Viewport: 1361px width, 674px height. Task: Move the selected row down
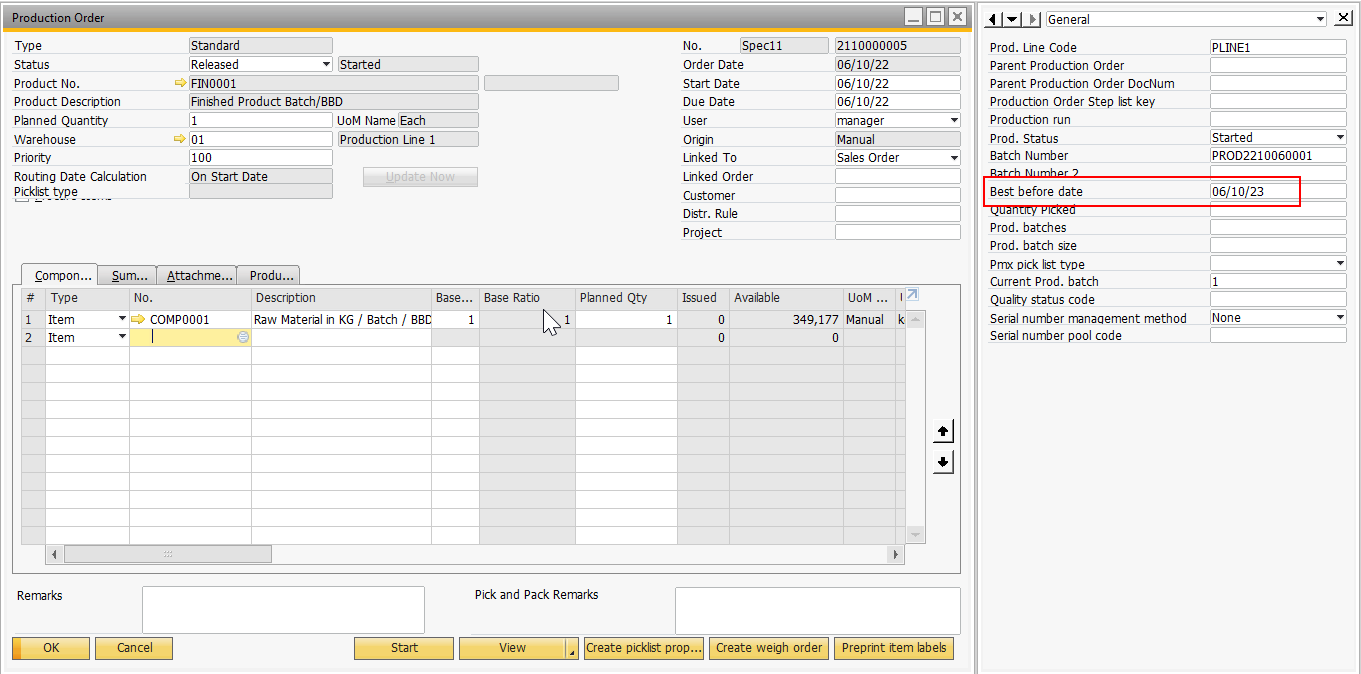943,462
